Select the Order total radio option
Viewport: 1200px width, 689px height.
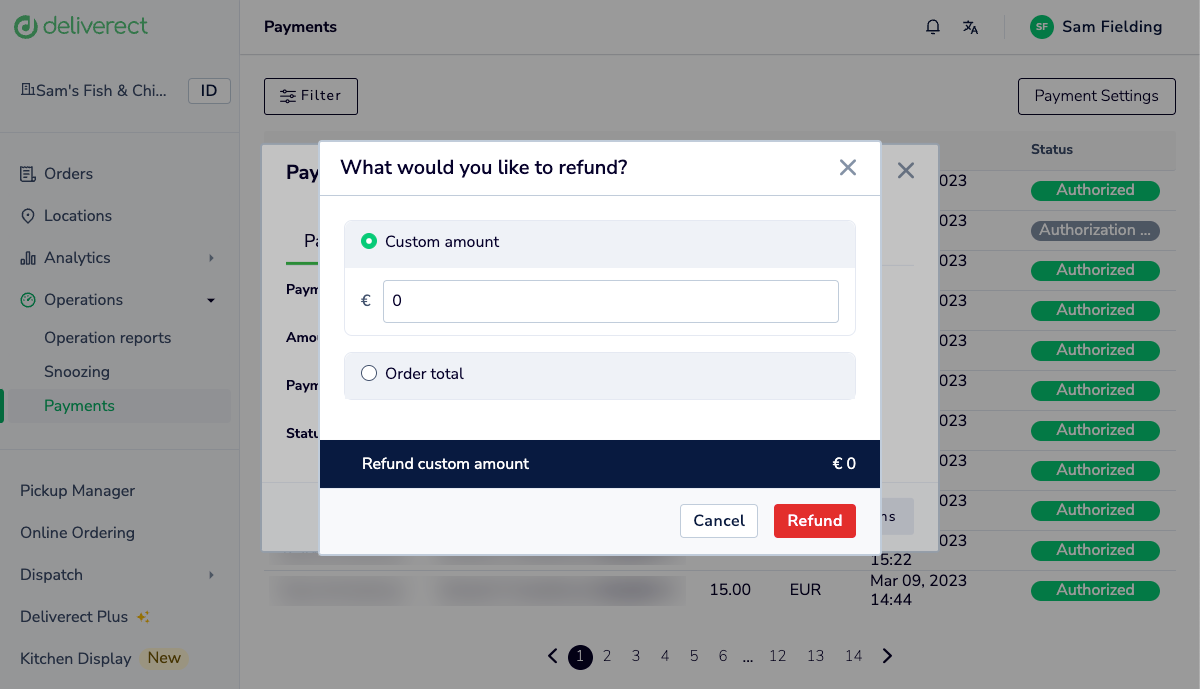(x=369, y=373)
